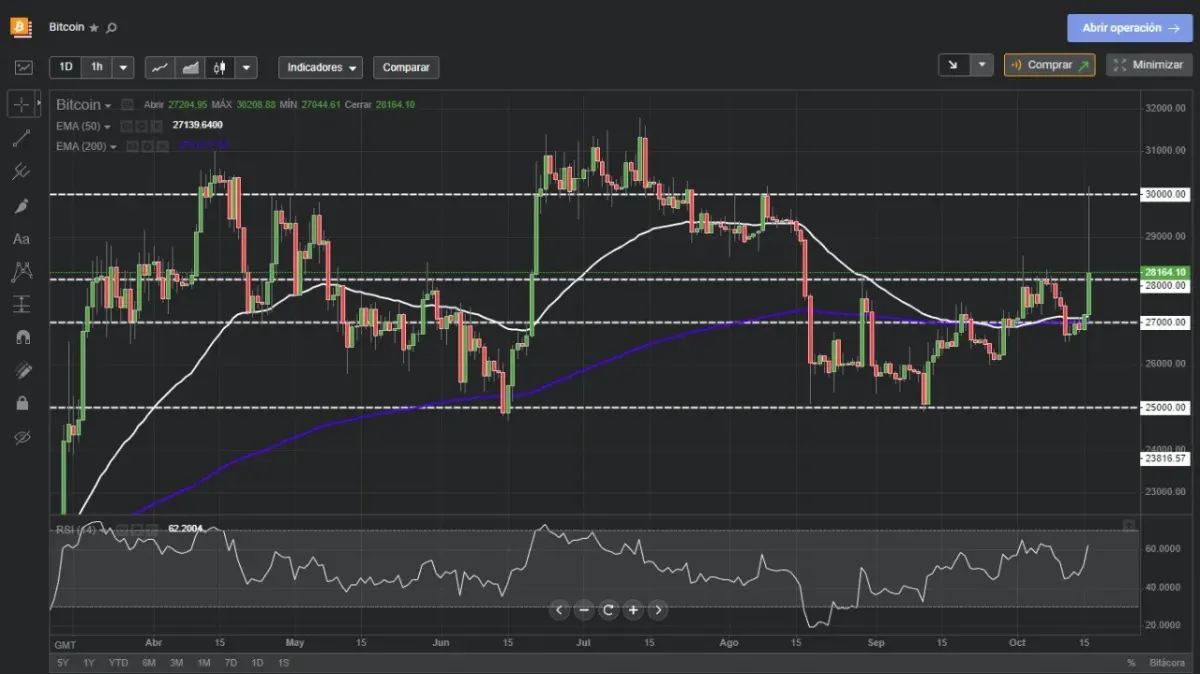
Task: Select the 1h timeframe
Action: click(96, 68)
